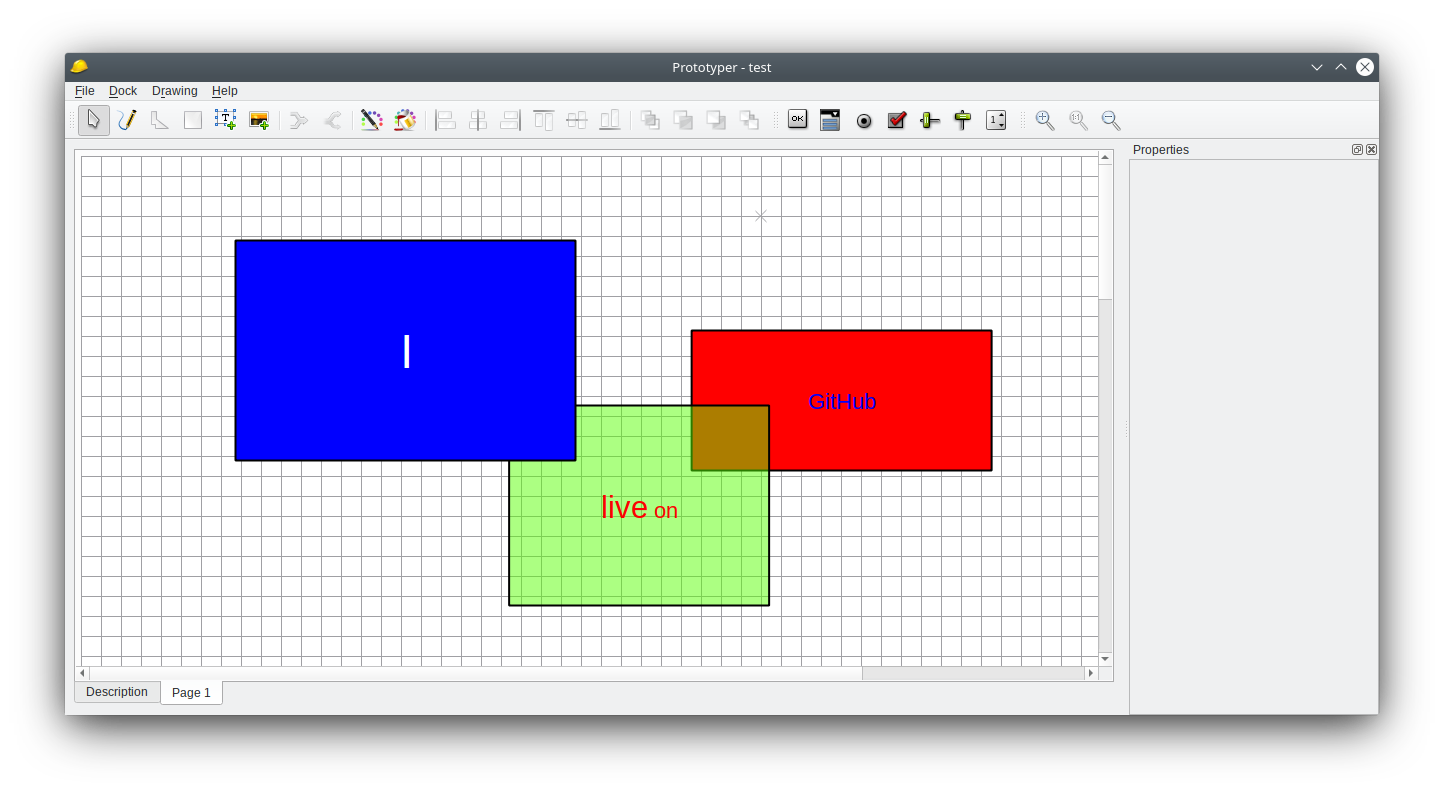Click the 'GitHub' text label
Viewport: 1444px width, 792px height.
842,402
